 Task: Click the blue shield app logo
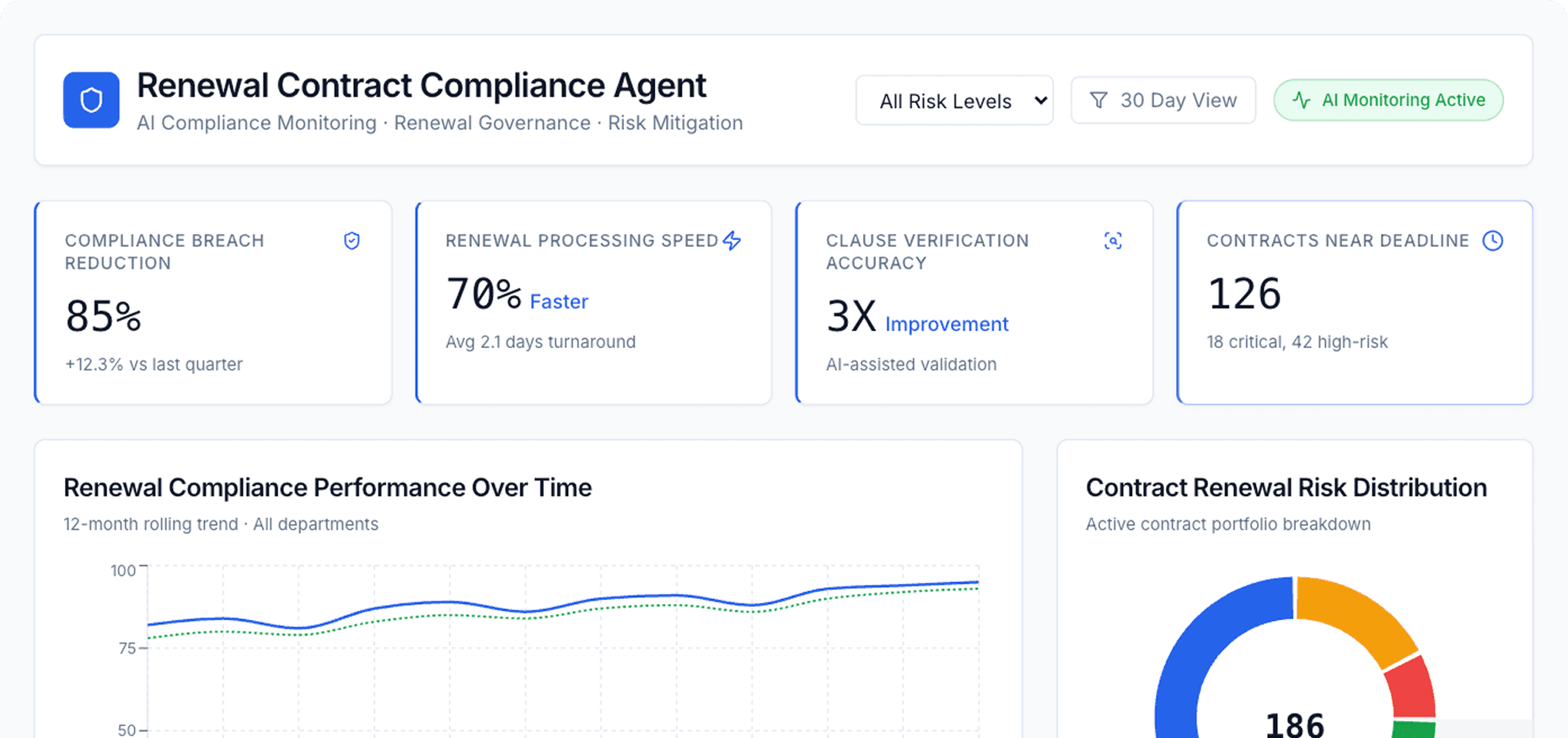(91, 100)
